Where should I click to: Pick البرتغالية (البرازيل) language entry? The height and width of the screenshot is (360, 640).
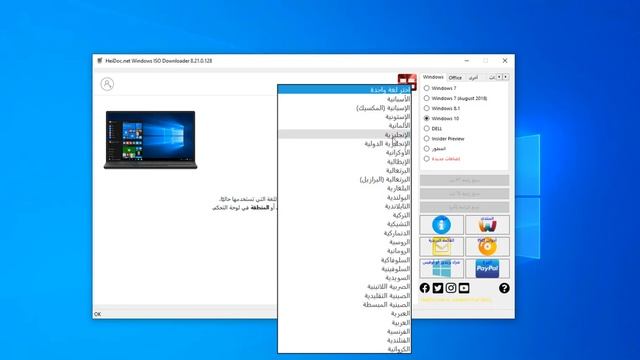(344, 179)
